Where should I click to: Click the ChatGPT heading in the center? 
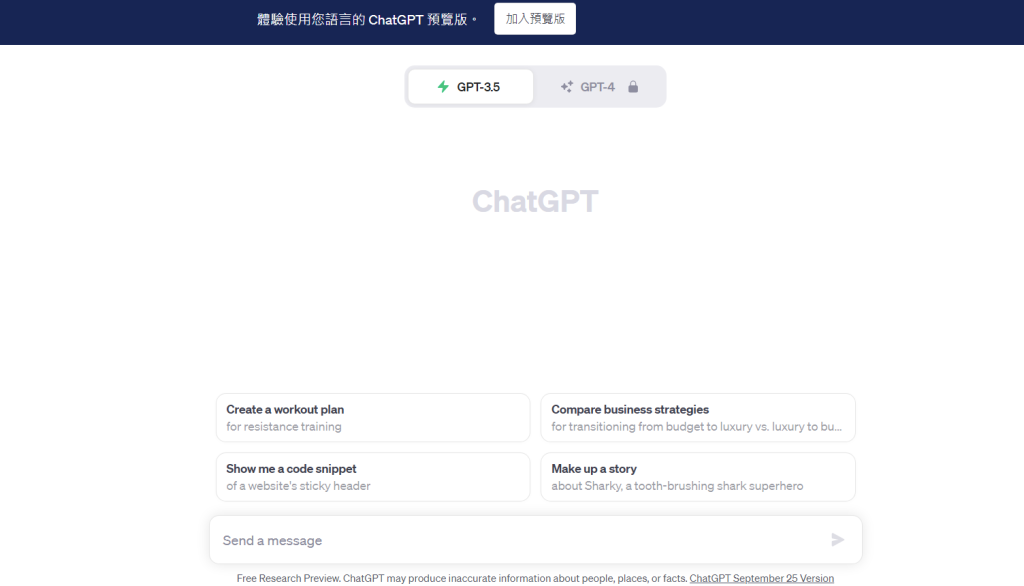(535, 201)
